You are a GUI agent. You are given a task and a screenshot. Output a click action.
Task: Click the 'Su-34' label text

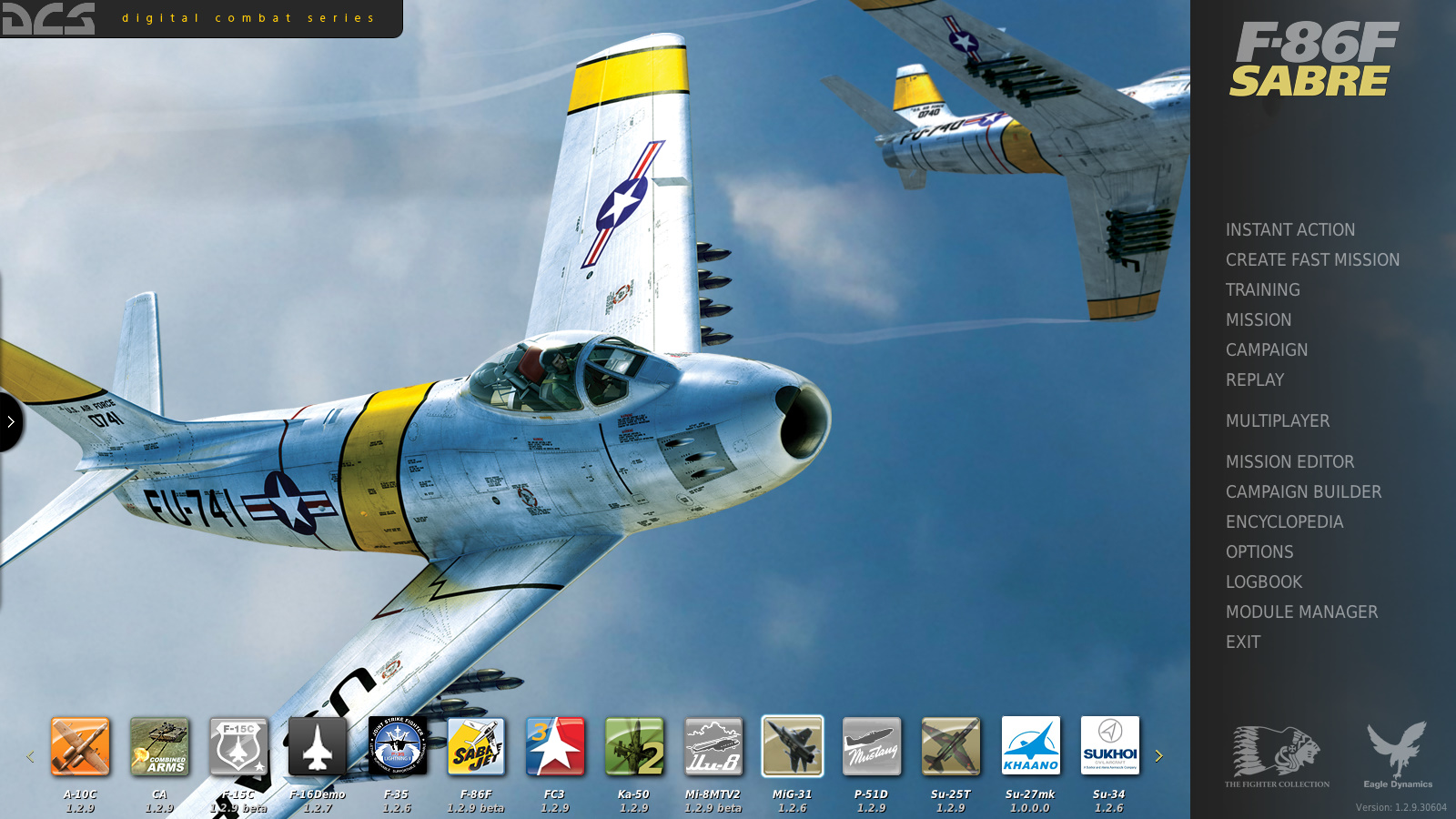coord(1108,794)
